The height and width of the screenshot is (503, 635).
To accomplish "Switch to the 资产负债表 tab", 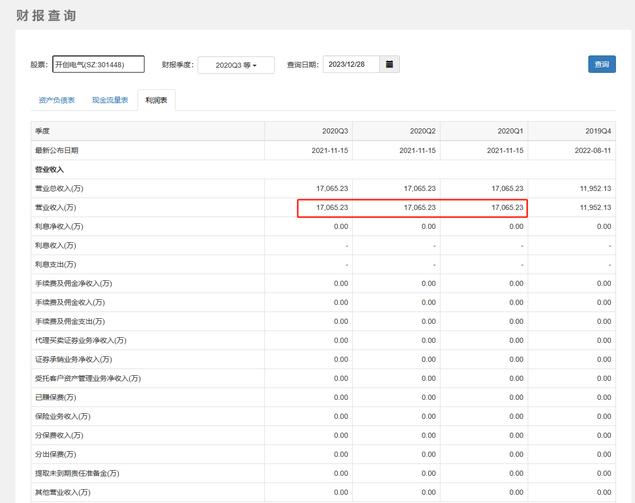I will (56, 100).
